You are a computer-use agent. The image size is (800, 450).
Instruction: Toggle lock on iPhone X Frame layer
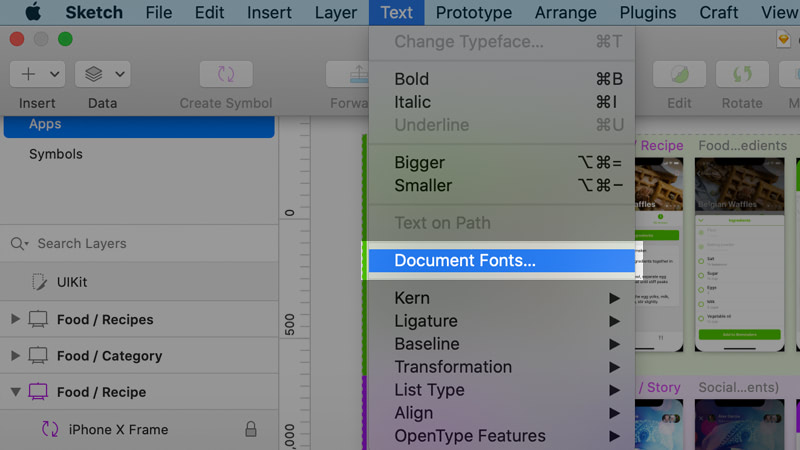[251, 429]
